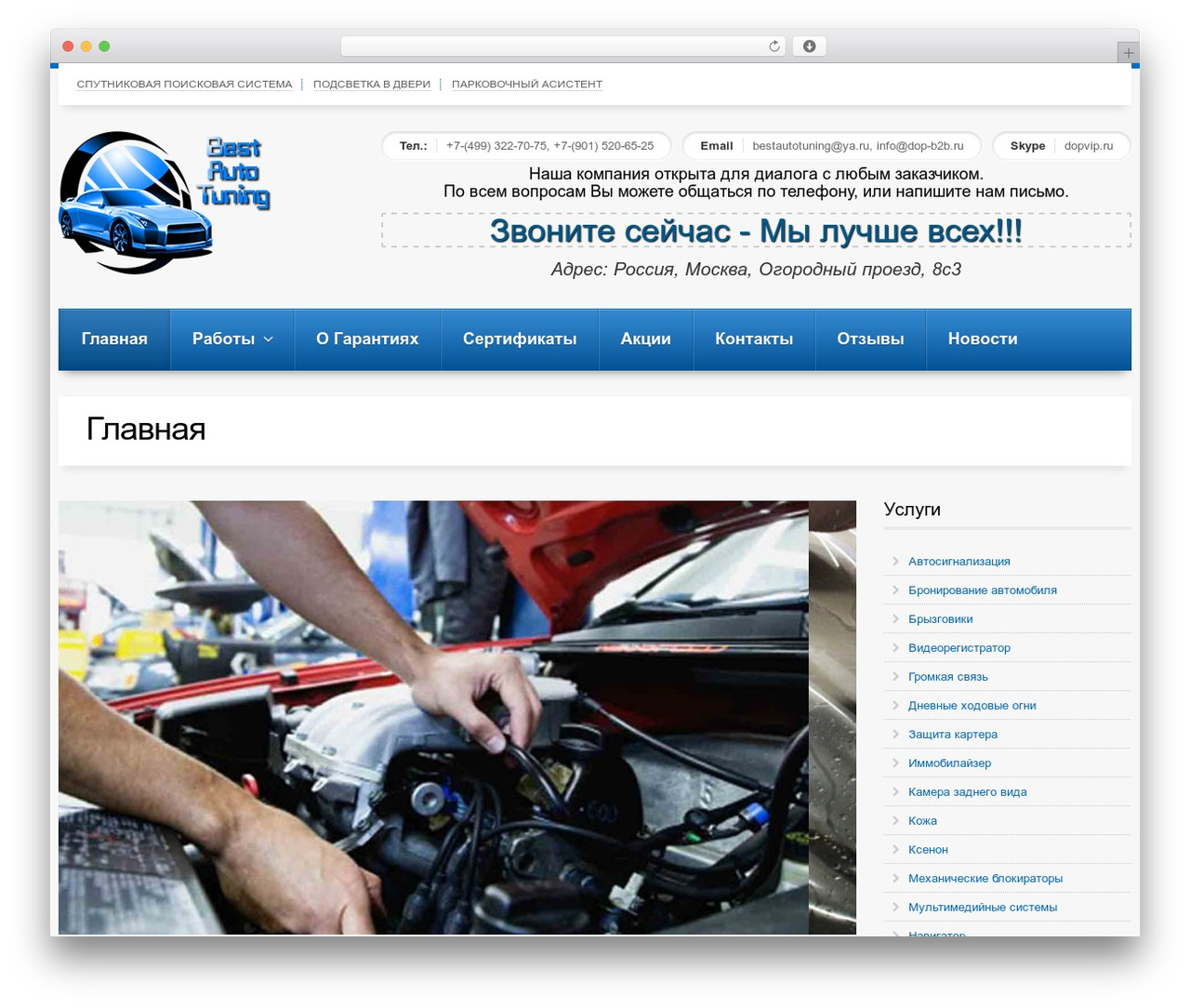1190x1008 pixels.
Task: Navigate to Отзывы
Action: pyautogui.click(x=870, y=339)
